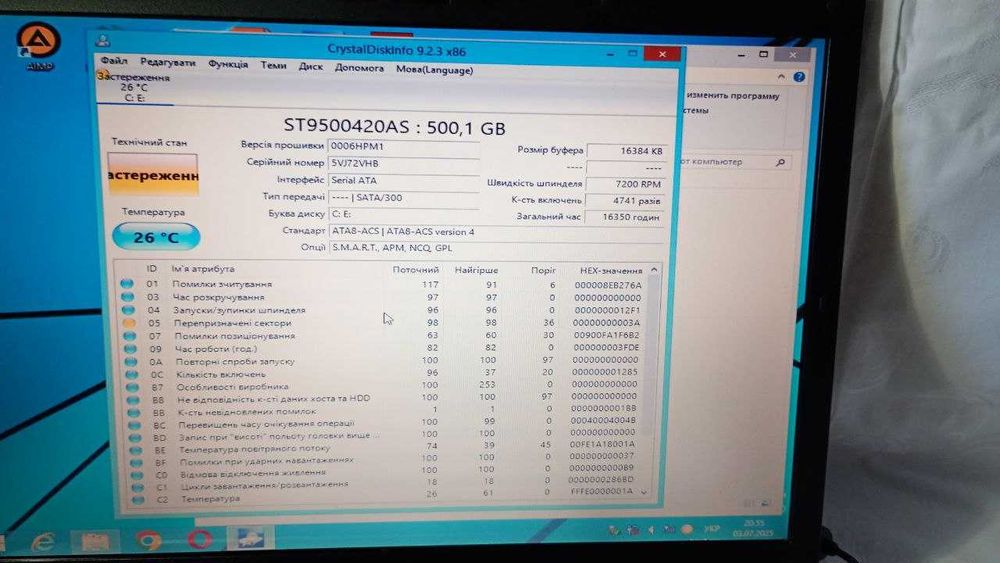Click the SATA/300 transfer mode field
This screenshot has height=563, width=1000.
[x=403, y=198]
